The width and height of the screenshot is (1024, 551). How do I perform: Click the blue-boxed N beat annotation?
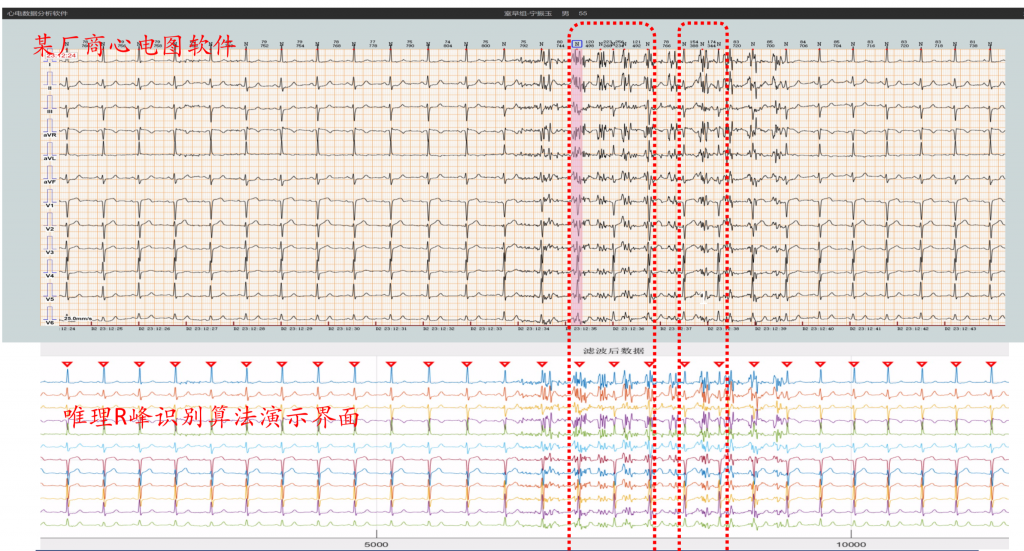[x=577, y=44]
